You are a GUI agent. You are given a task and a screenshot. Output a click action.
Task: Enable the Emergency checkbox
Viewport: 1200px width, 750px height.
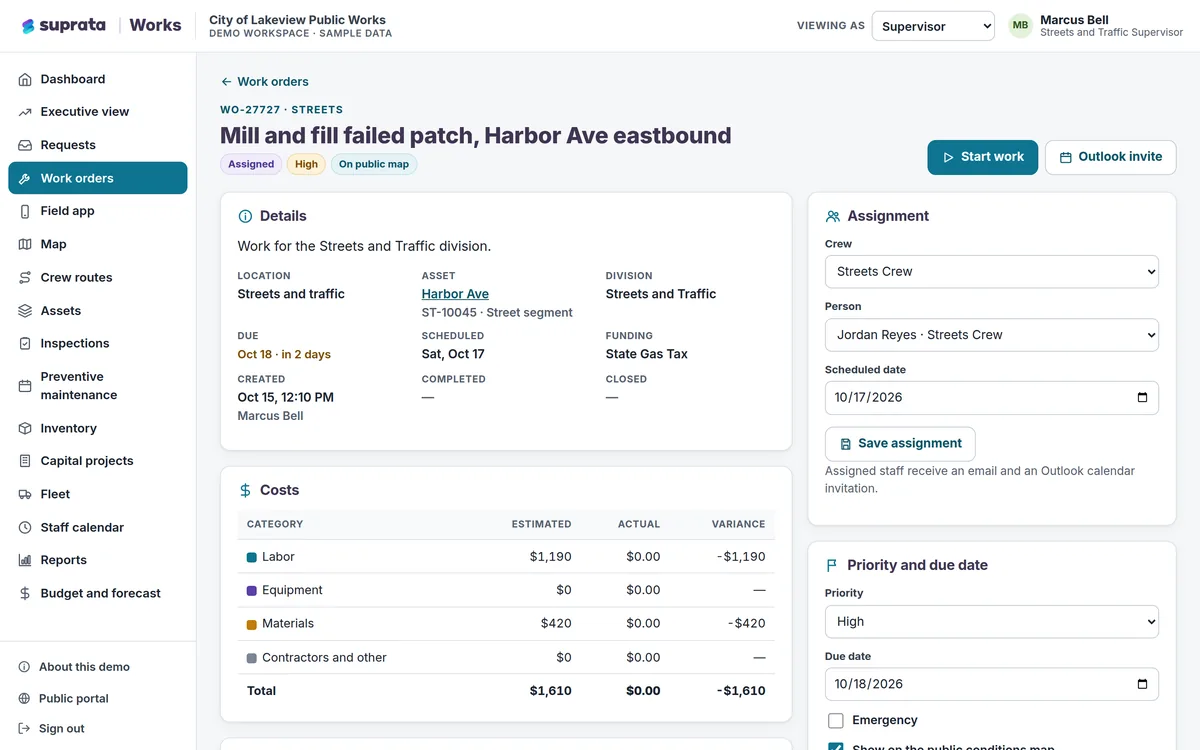(836, 720)
